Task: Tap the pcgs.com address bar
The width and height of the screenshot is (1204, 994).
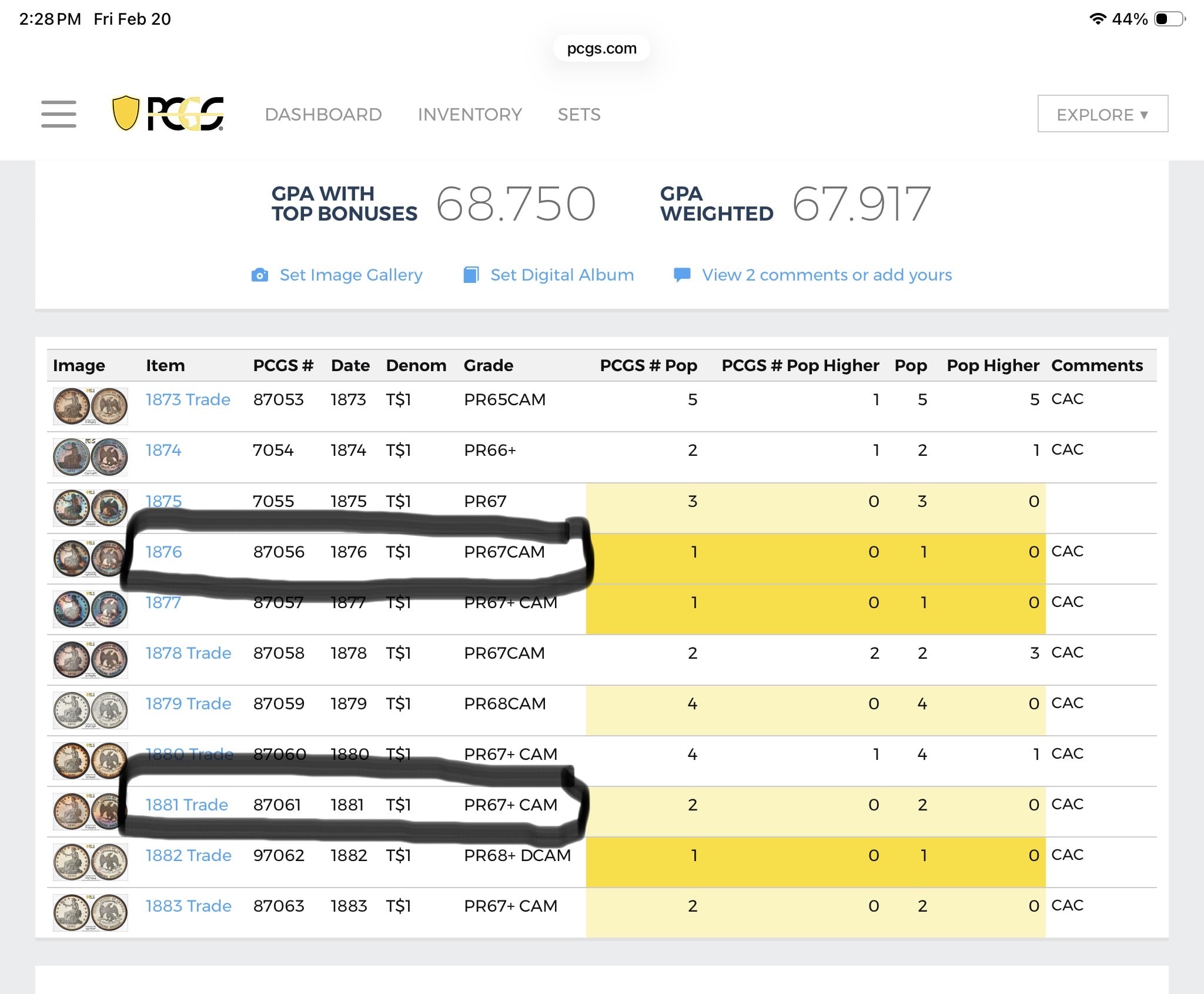Action: (x=601, y=48)
